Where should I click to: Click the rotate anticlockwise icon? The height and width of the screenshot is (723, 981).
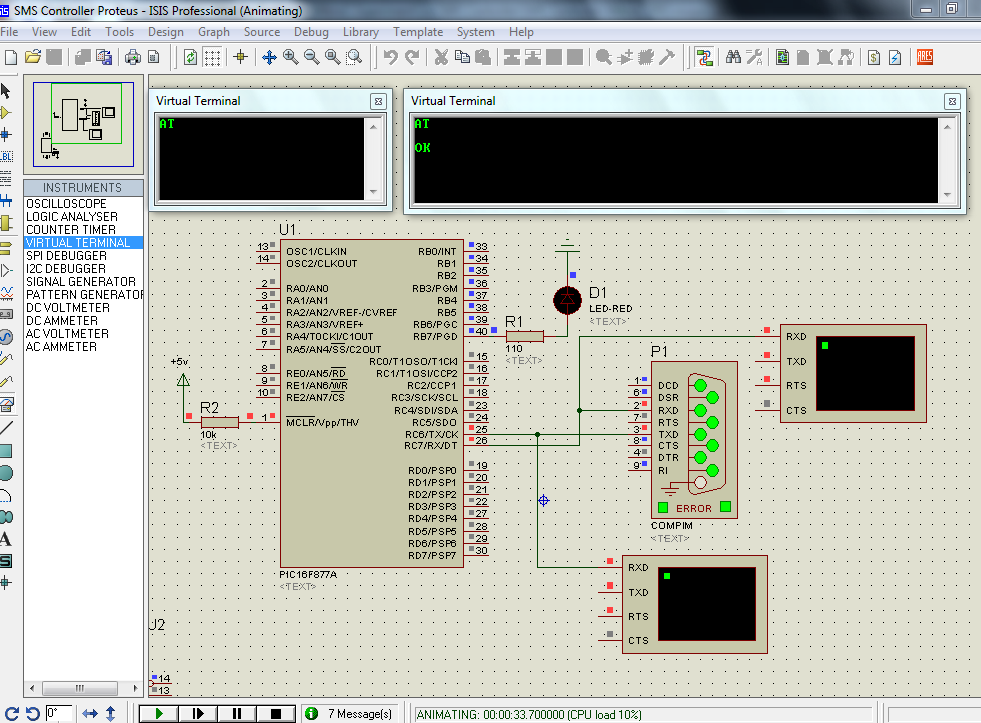pos(33,713)
